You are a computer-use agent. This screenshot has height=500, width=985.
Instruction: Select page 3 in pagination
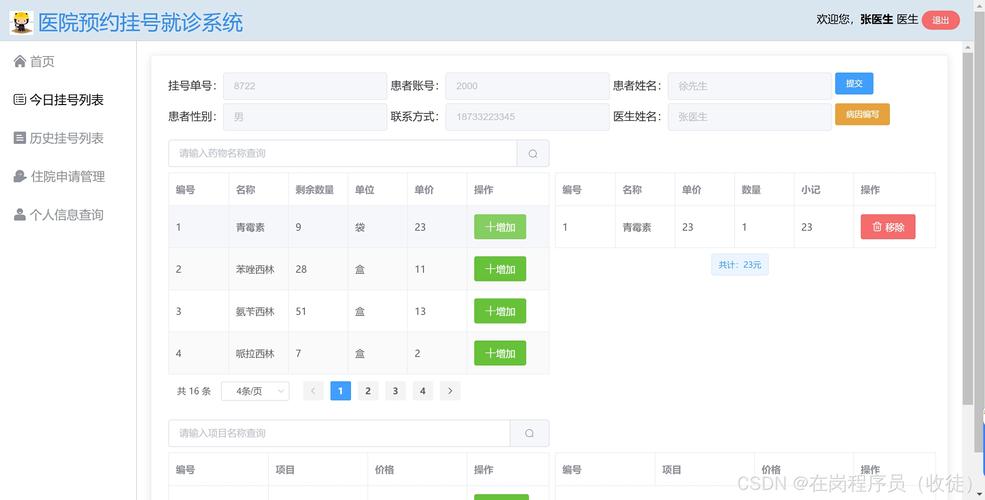(x=395, y=391)
